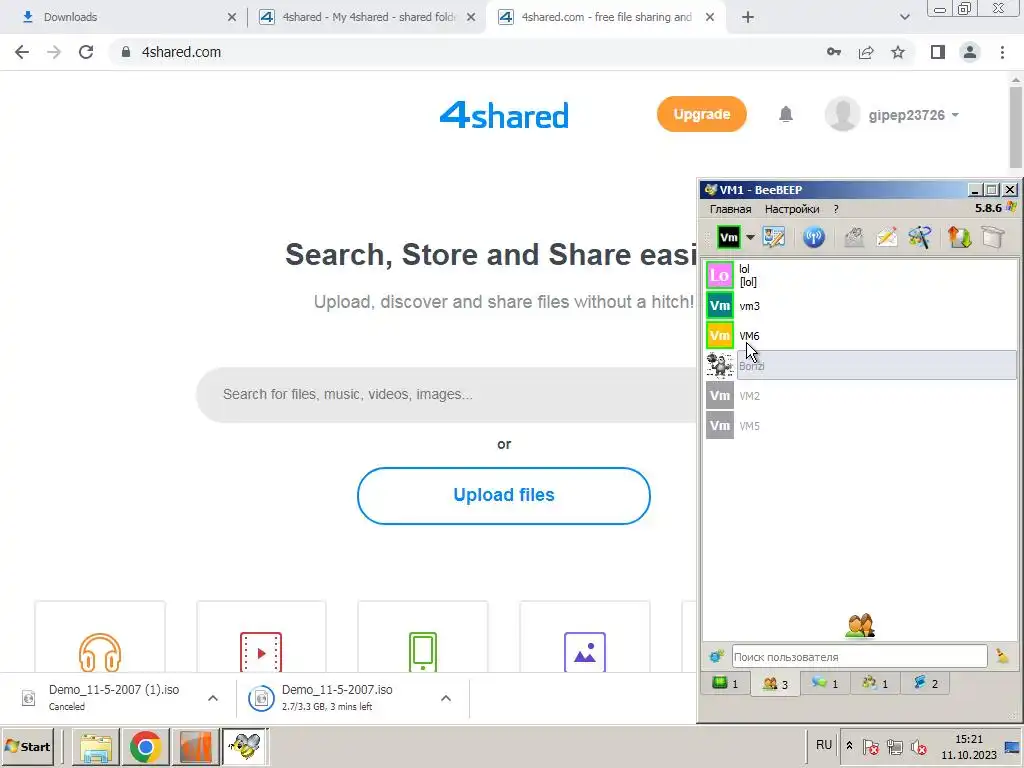Viewport: 1024px width, 768px height.
Task: Click the RU language indicator in the tray
Action: click(x=824, y=745)
